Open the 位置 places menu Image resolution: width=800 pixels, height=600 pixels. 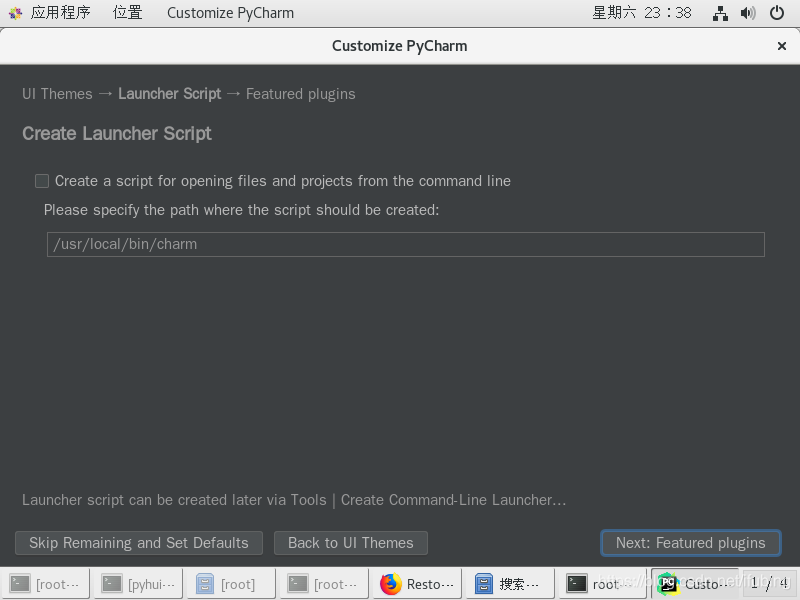point(128,12)
